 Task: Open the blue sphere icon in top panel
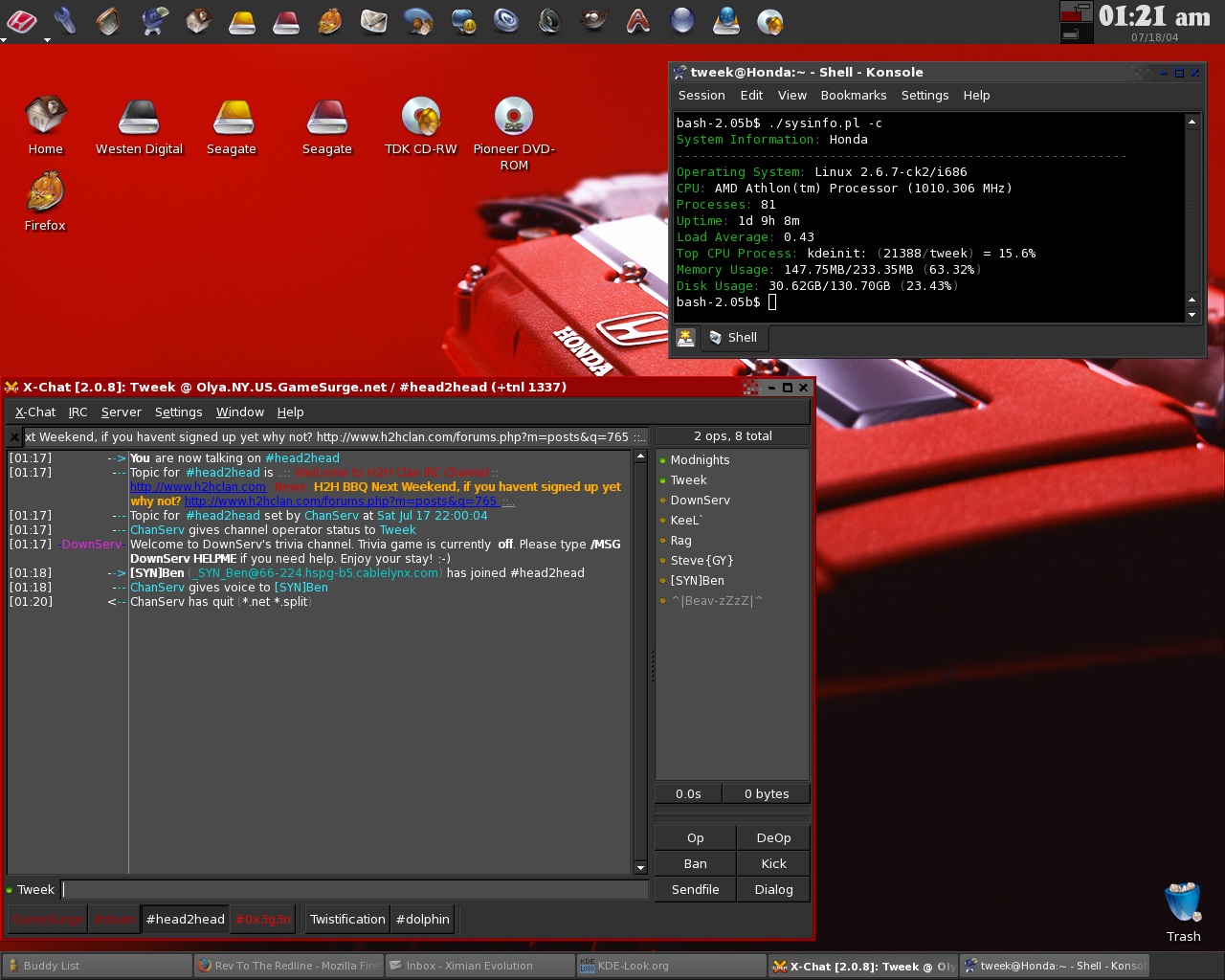pos(681,20)
